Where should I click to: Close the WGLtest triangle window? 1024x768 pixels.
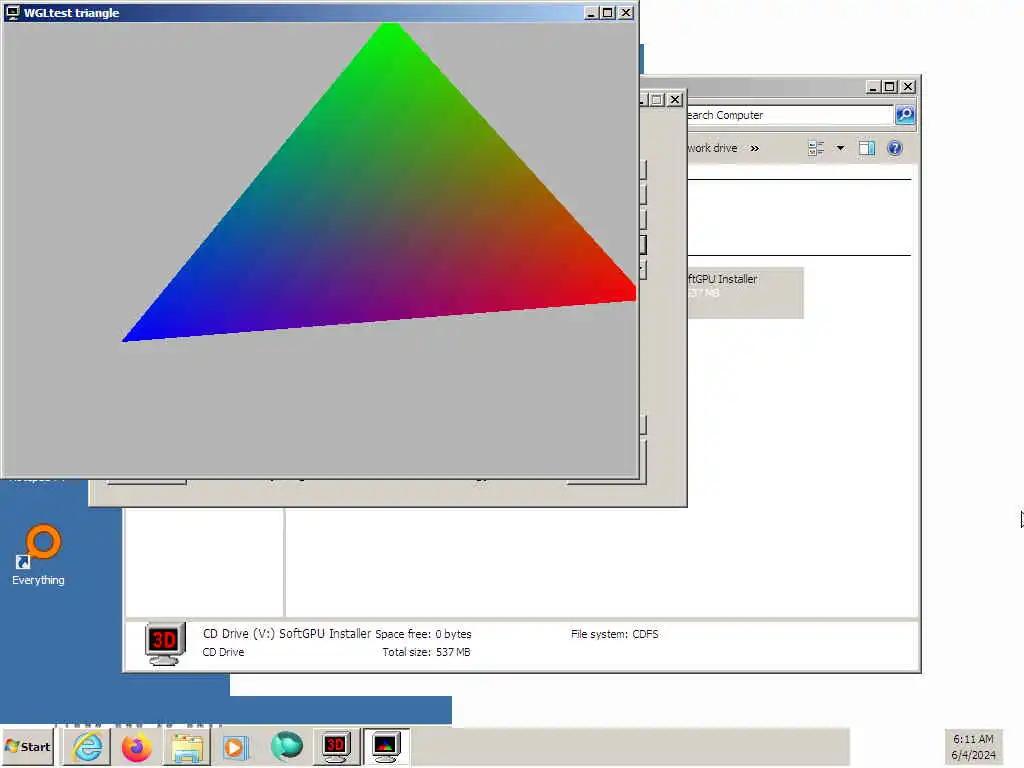click(x=626, y=12)
